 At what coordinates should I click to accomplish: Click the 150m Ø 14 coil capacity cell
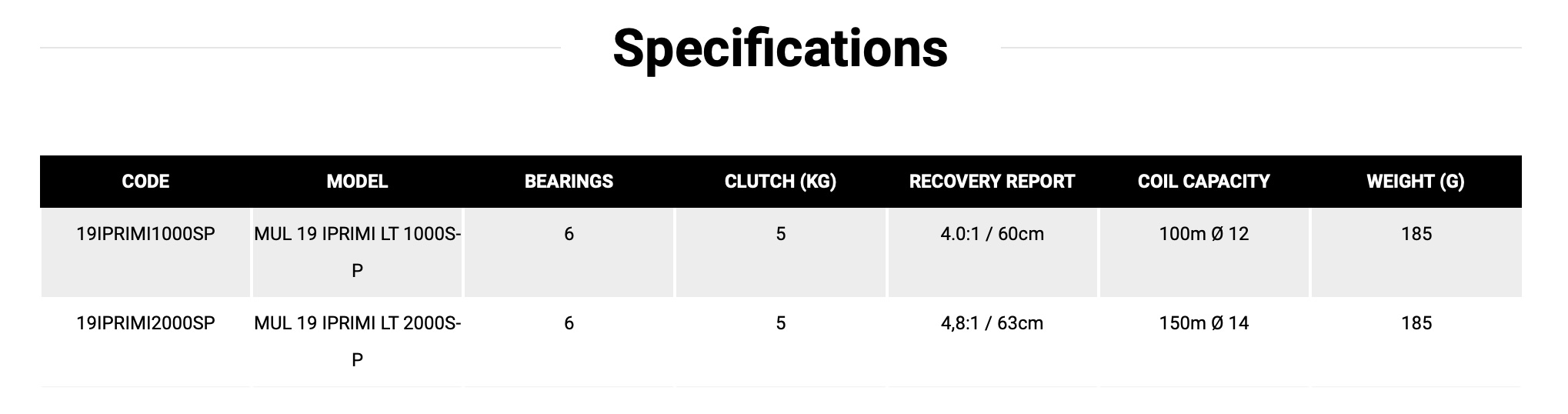point(1203,323)
